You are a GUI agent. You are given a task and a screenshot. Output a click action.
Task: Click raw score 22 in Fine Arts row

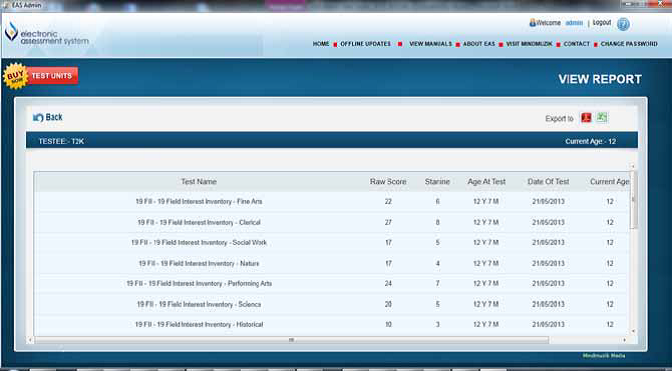[388, 201]
